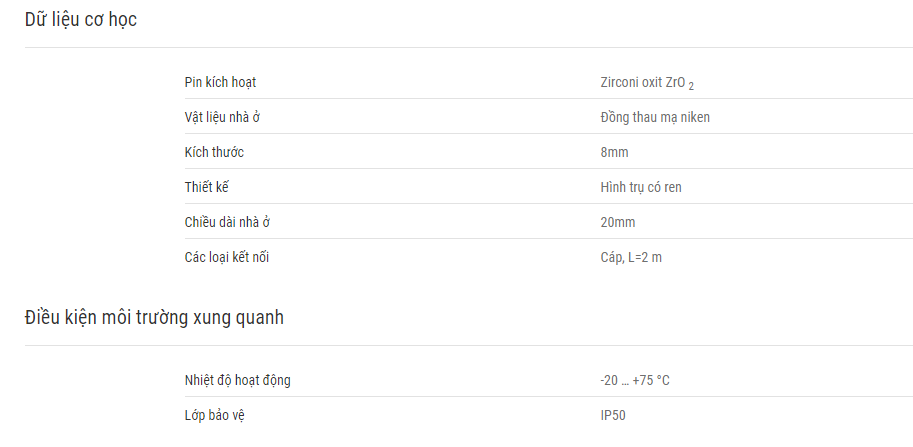The image size is (913, 447).
Task: Click the subscript 2 in ZrO 2
Action: click(691, 87)
